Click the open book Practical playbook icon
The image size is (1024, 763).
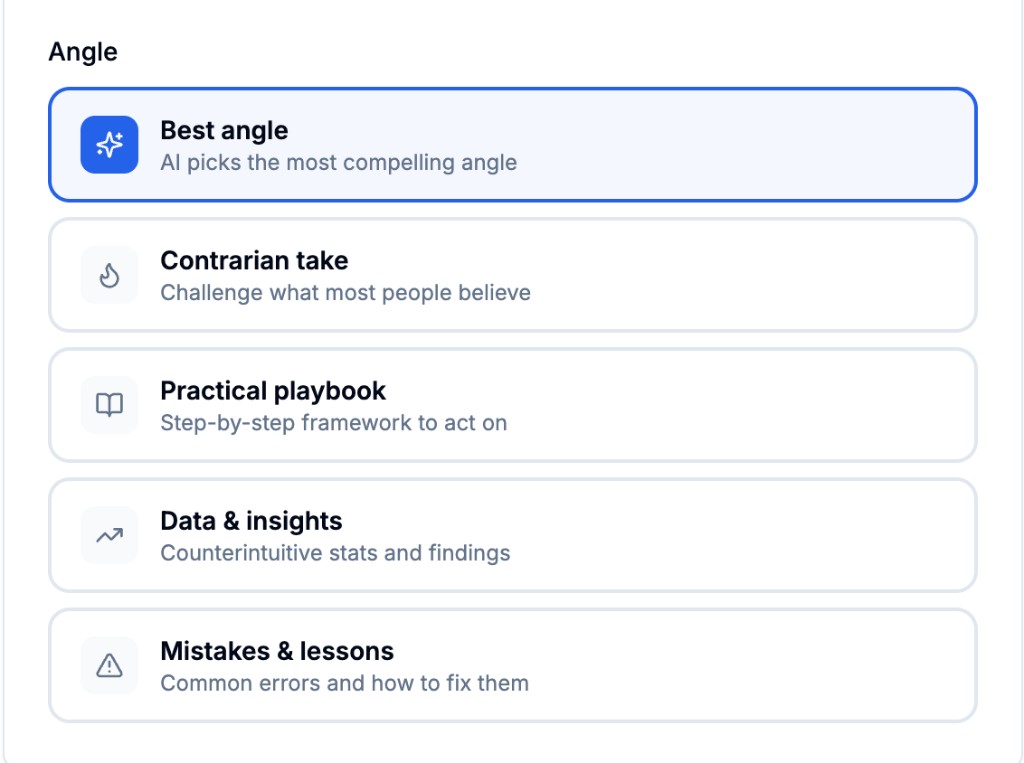(x=109, y=405)
